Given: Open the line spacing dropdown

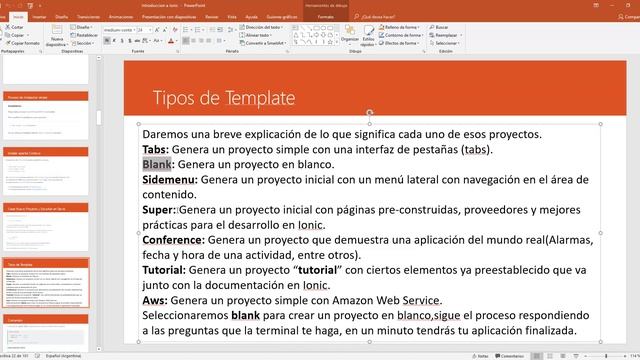Looking at the screenshot, I should [231, 30].
